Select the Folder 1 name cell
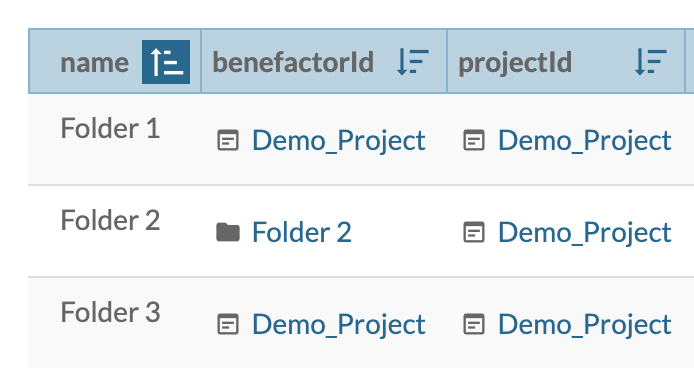Screen dimensions: 694x388 pyautogui.click(x=110, y=128)
